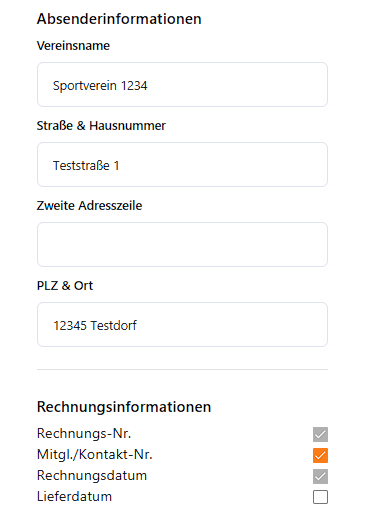This screenshot has width=368, height=513.
Task: Click the Rechnungsinformationen heading
Action: 124,407
